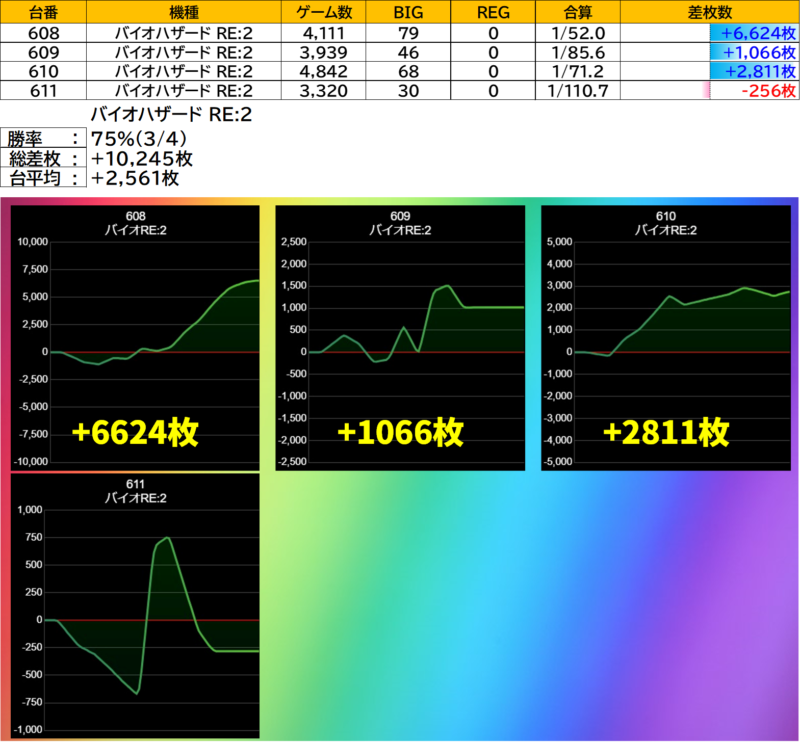This screenshot has height=742, width=800.
Task: Click the -256枚 difference cell
Action: pyautogui.click(x=710, y=91)
